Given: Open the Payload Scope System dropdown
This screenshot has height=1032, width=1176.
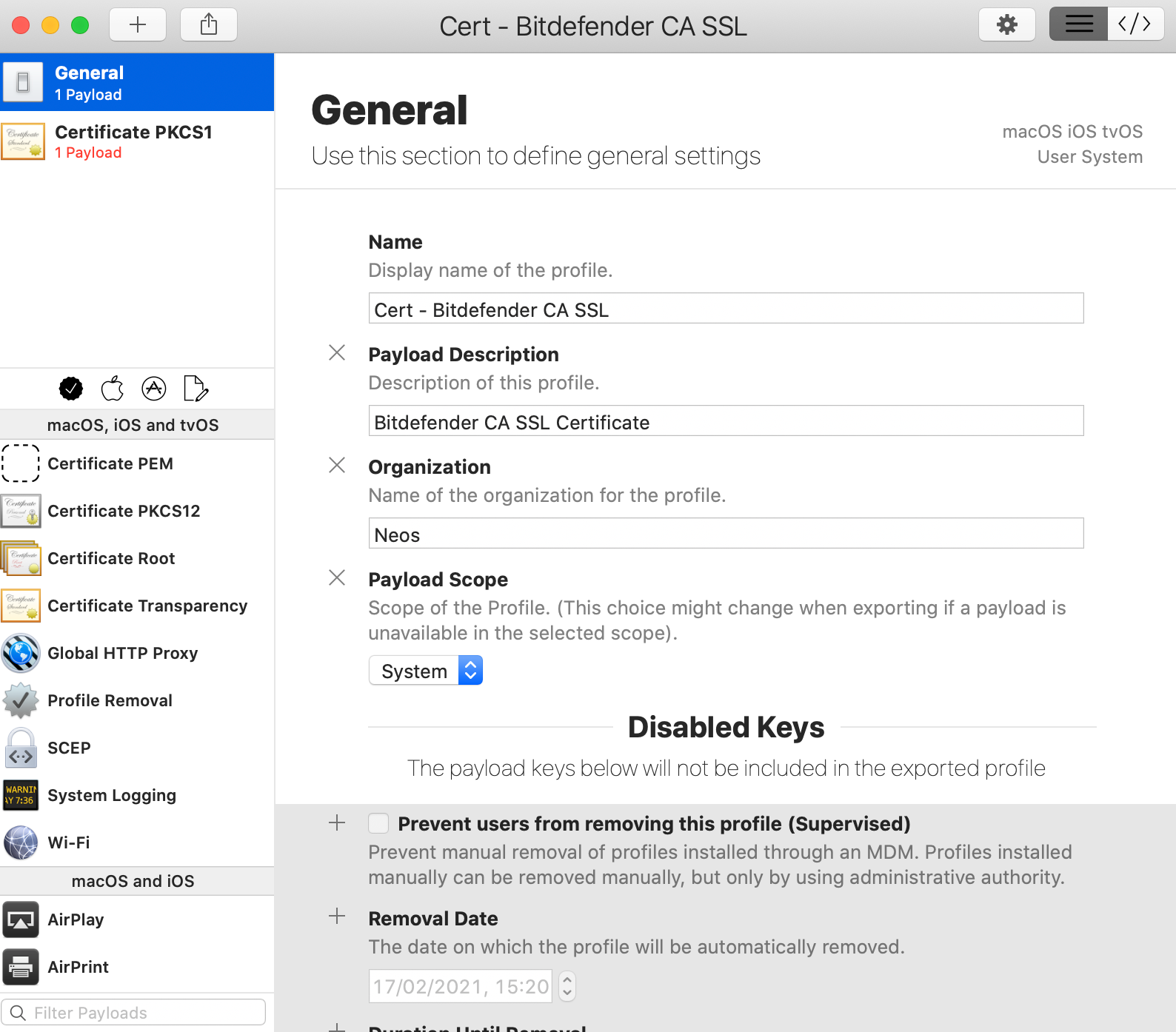Looking at the screenshot, I should coord(426,671).
